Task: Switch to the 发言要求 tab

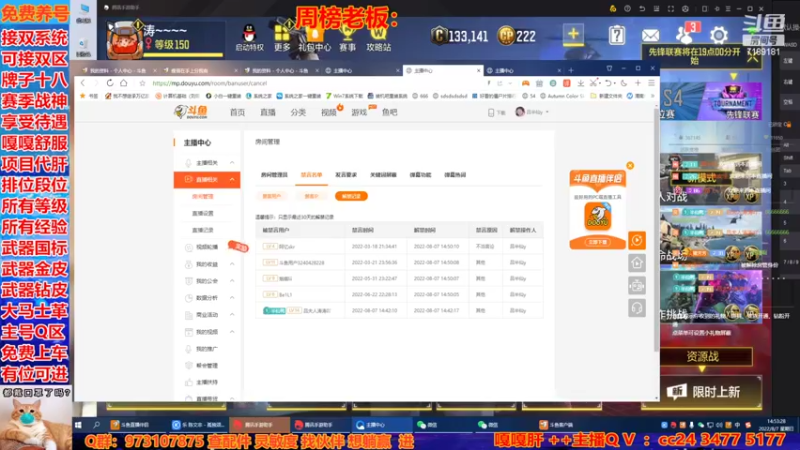Action: (346, 175)
